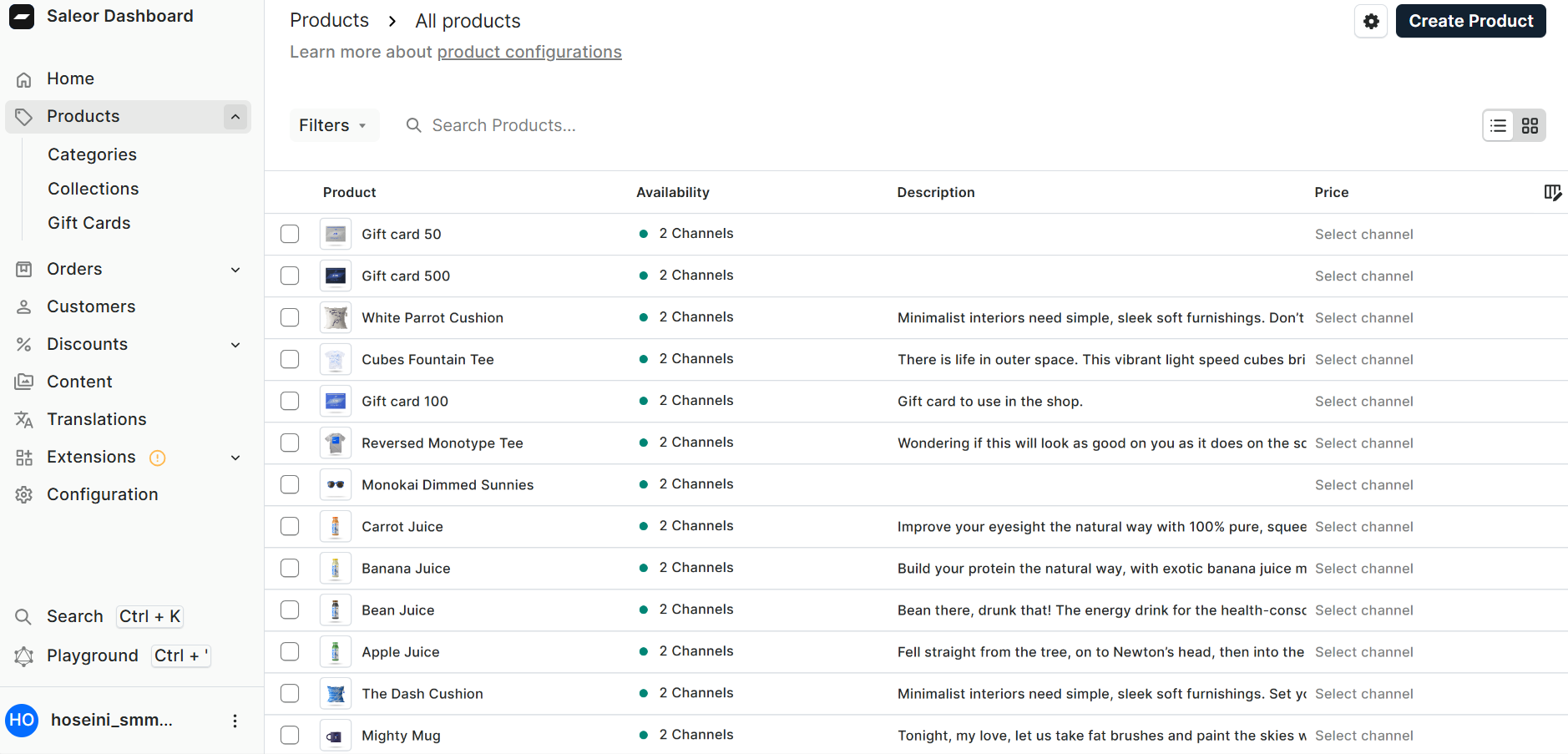Go to Categories in the sidebar
1568x754 pixels.
click(x=92, y=154)
